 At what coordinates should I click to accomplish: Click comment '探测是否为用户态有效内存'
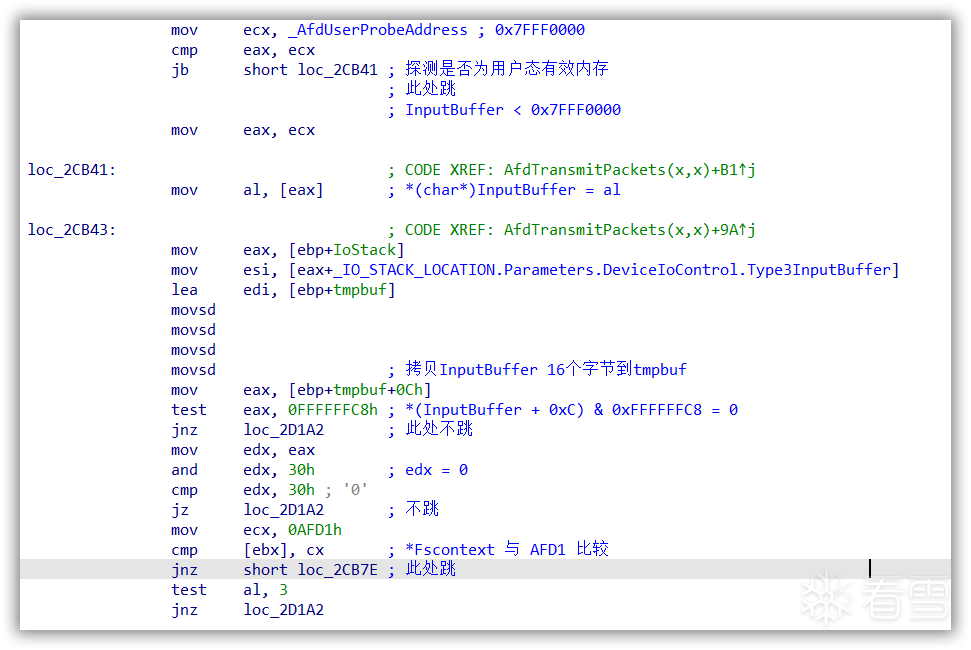507,69
